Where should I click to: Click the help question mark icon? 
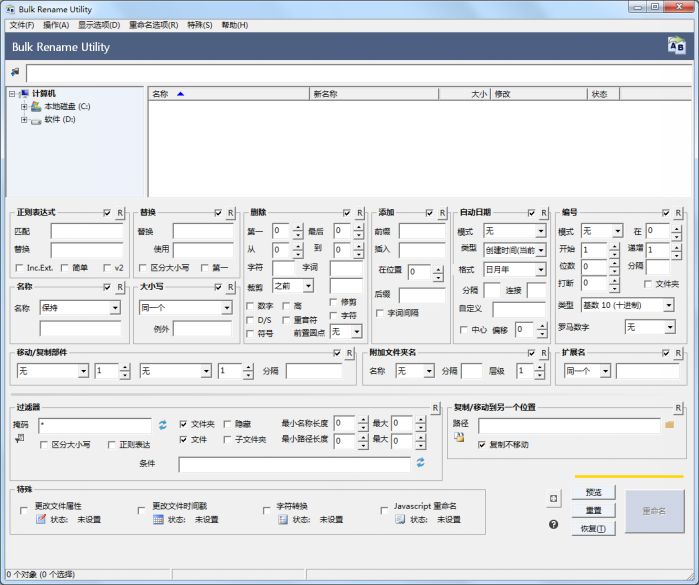[x=553, y=524]
